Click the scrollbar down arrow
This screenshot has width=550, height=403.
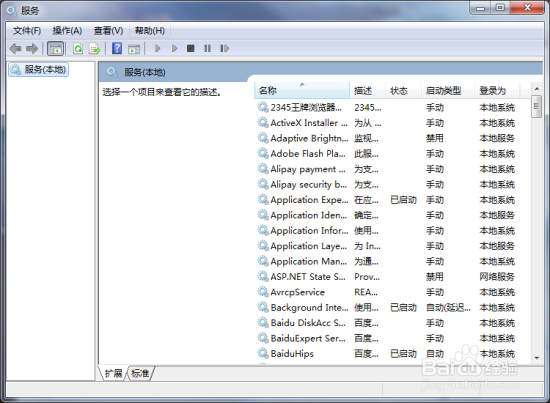pos(536,358)
